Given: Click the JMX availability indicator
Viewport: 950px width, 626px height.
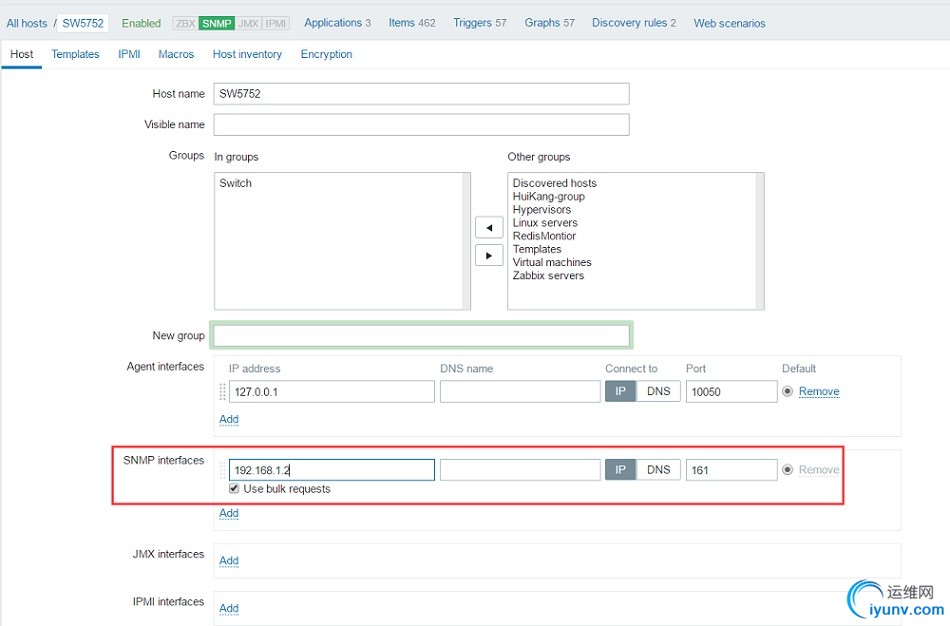Looking at the screenshot, I should (x=248, y=24).
